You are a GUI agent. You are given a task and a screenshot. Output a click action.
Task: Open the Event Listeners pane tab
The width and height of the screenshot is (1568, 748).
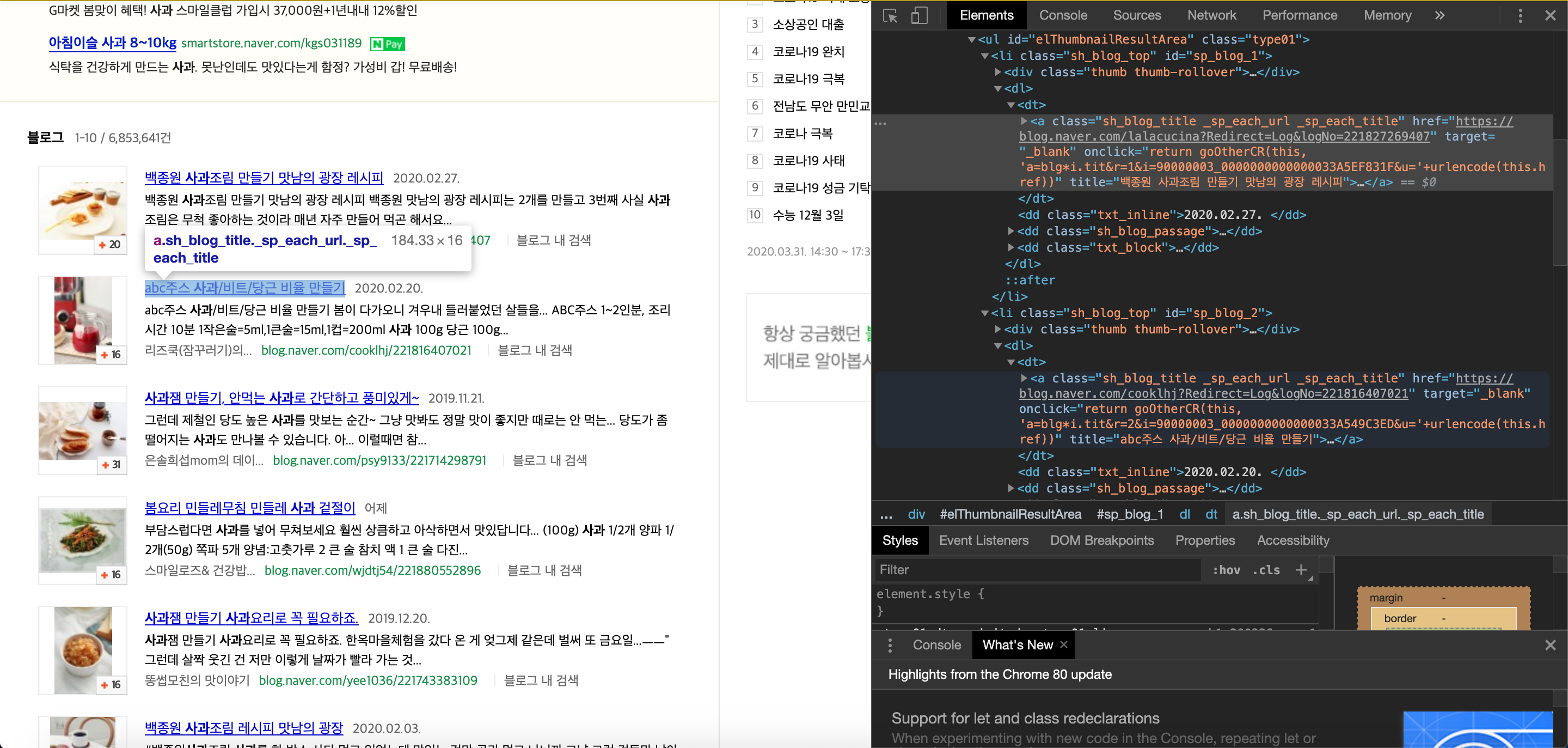983,540
